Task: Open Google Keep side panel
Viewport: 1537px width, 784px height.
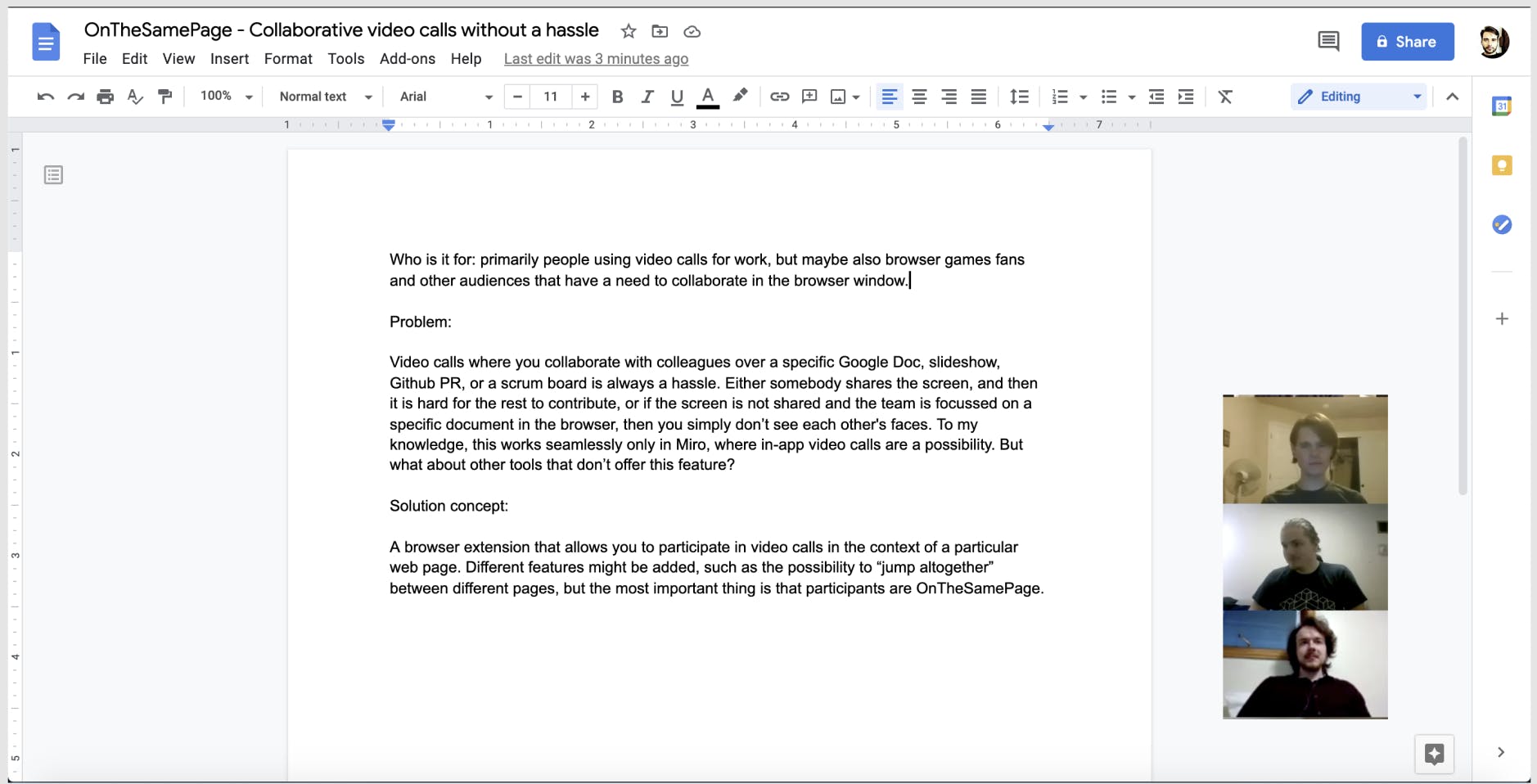Action: click(x=1502, y=165)
